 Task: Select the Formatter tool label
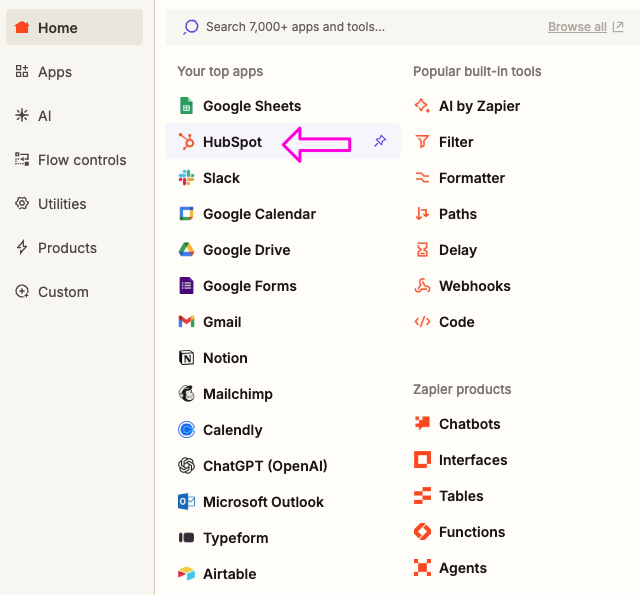472,178
